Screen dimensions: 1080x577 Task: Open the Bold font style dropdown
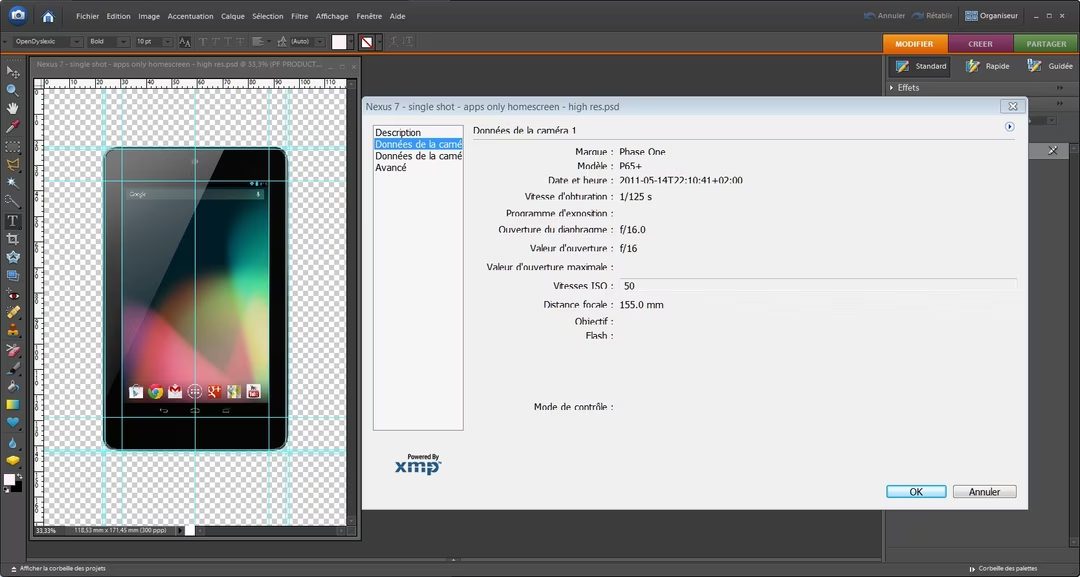123,42
